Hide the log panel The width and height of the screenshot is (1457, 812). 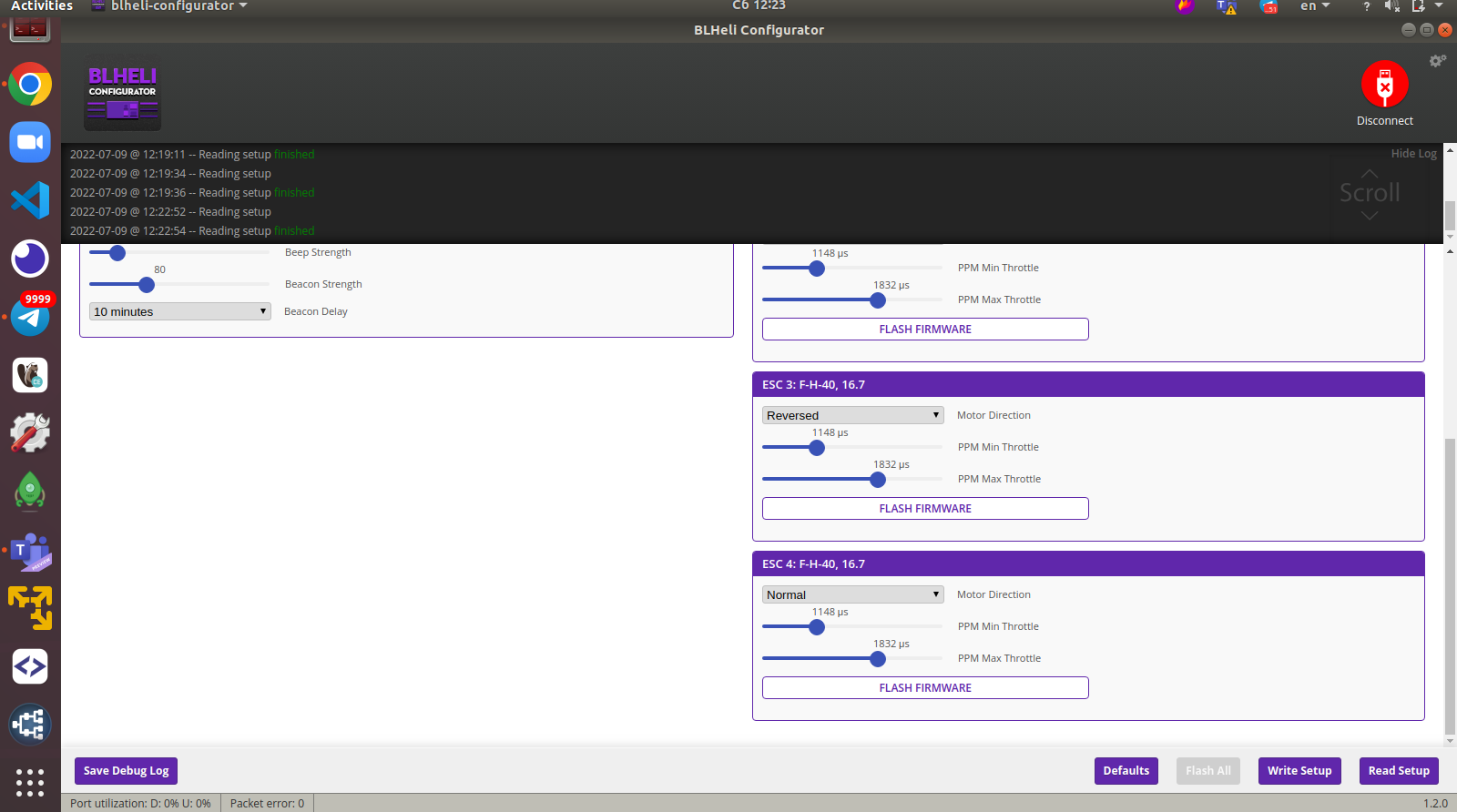[x=1413, y=154]
